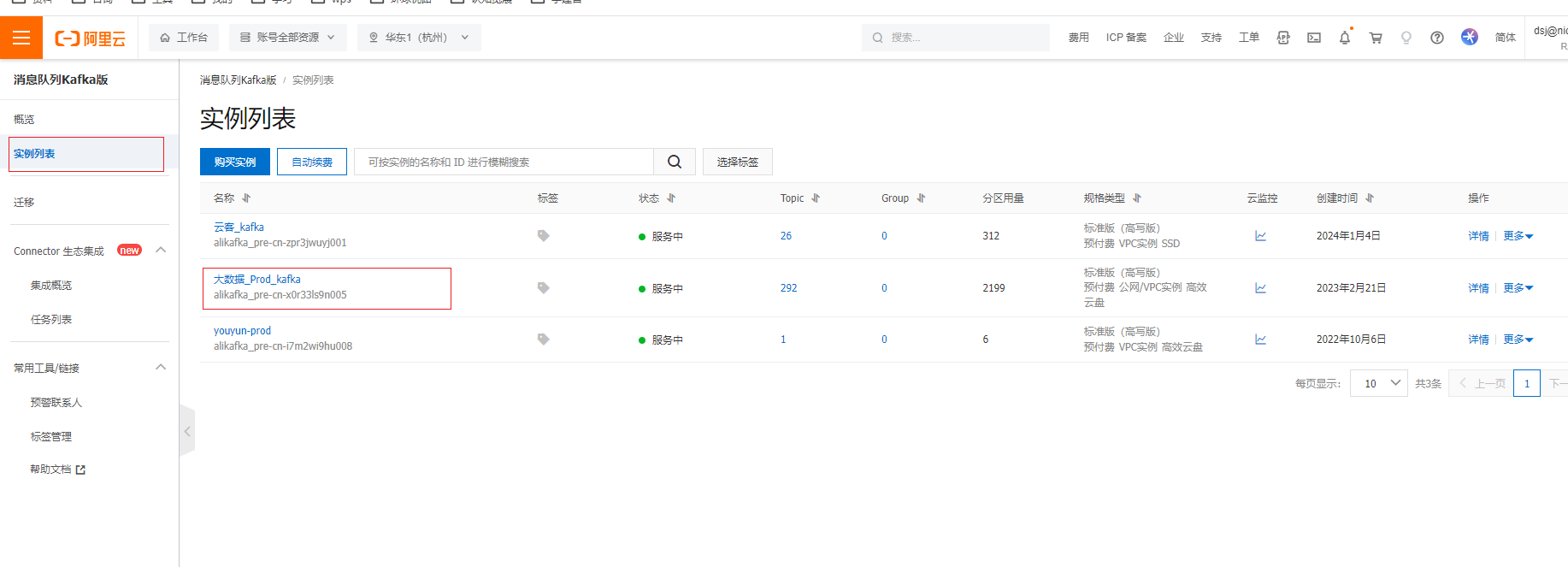Go to page 1 in pagination
The image size is (1568, 567).
[1527, 383]
